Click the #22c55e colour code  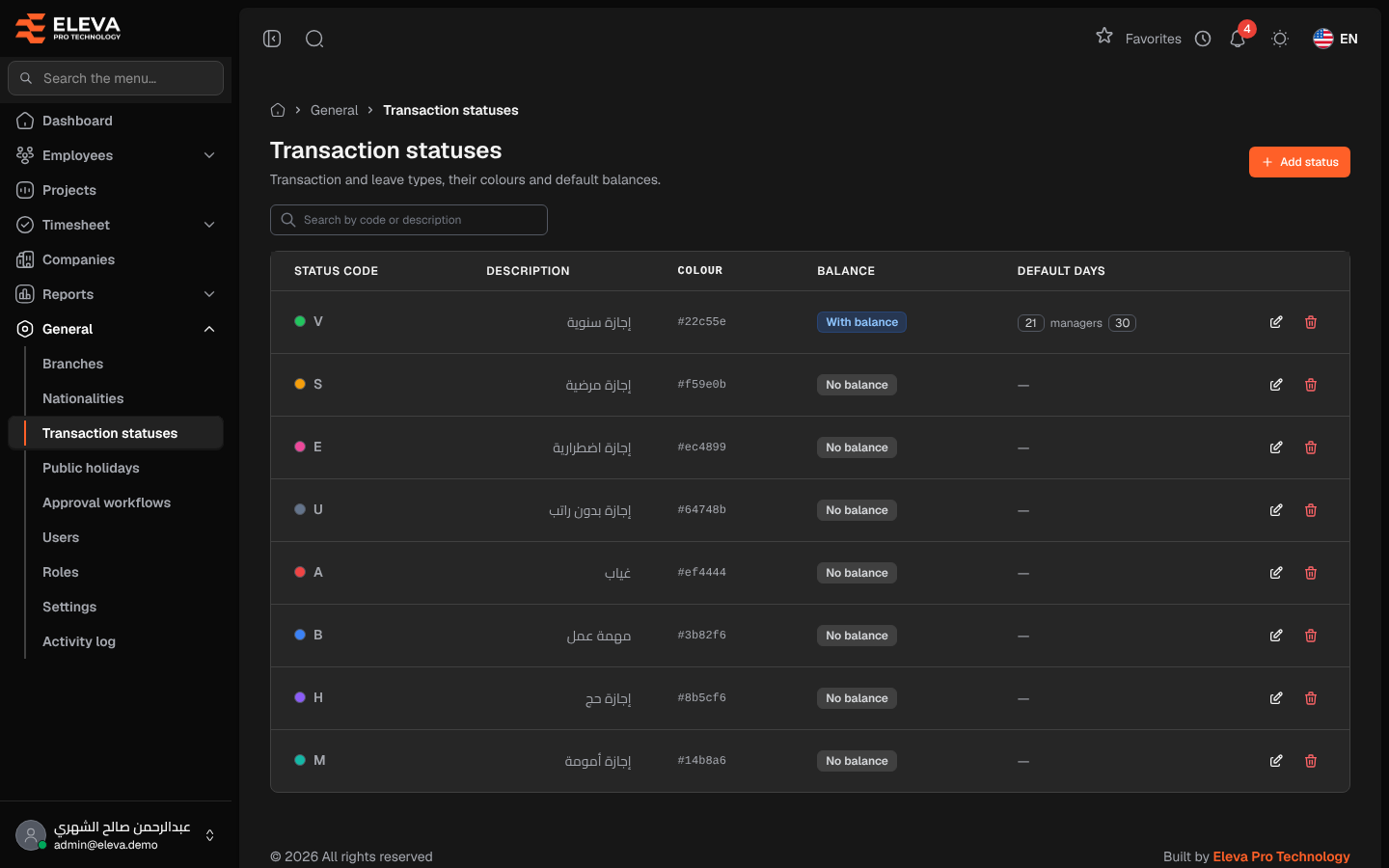tap(701, 321)
